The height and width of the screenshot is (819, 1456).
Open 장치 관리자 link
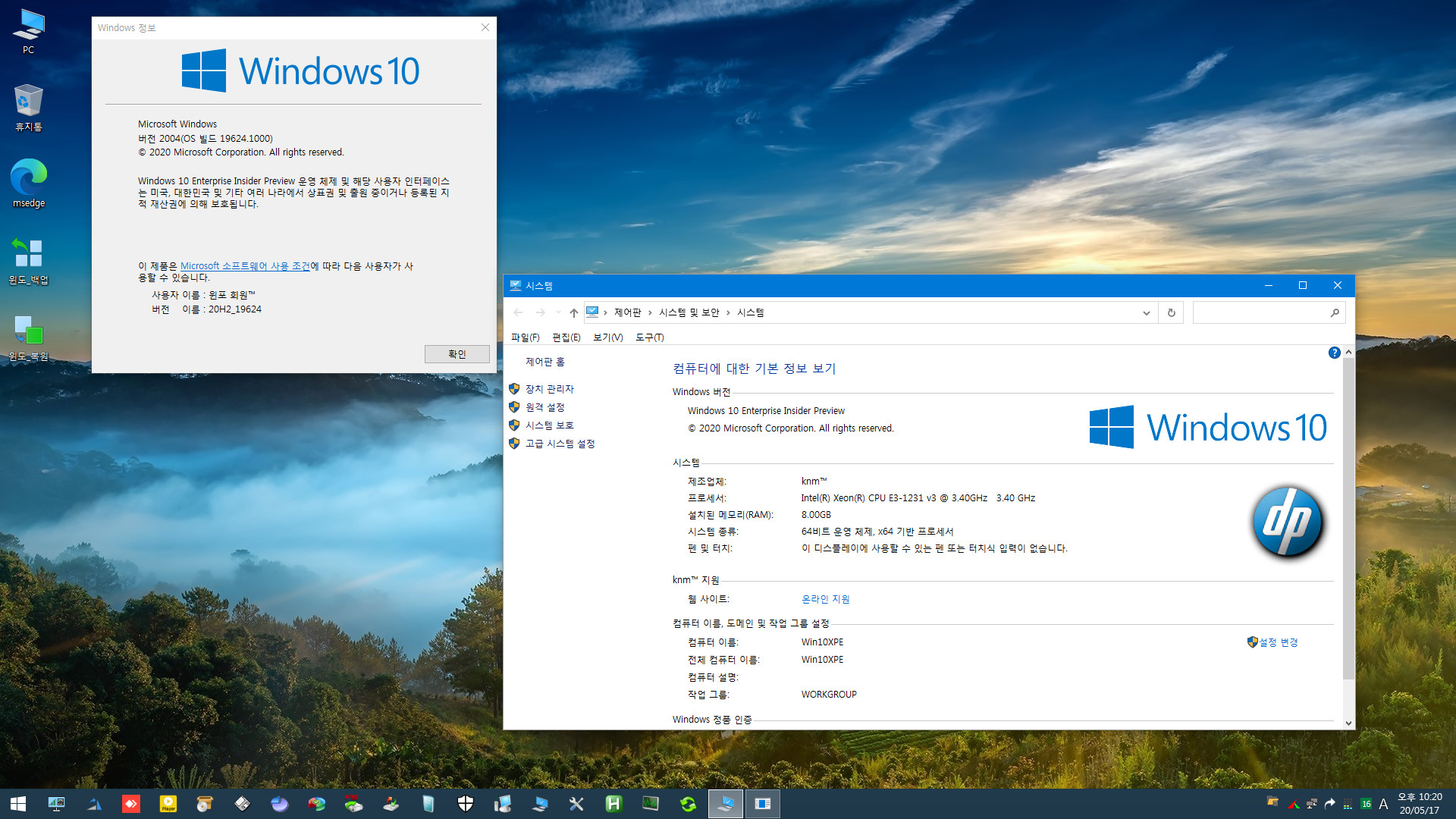[550, 389]
